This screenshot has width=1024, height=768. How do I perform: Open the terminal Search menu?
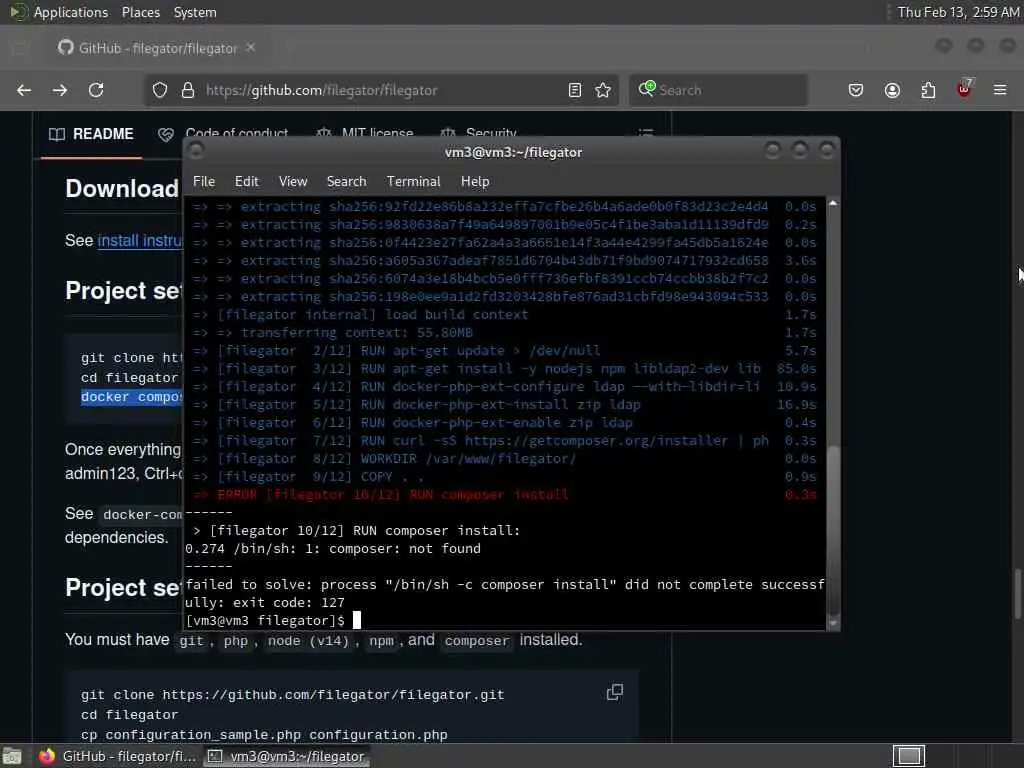point(347,182)
